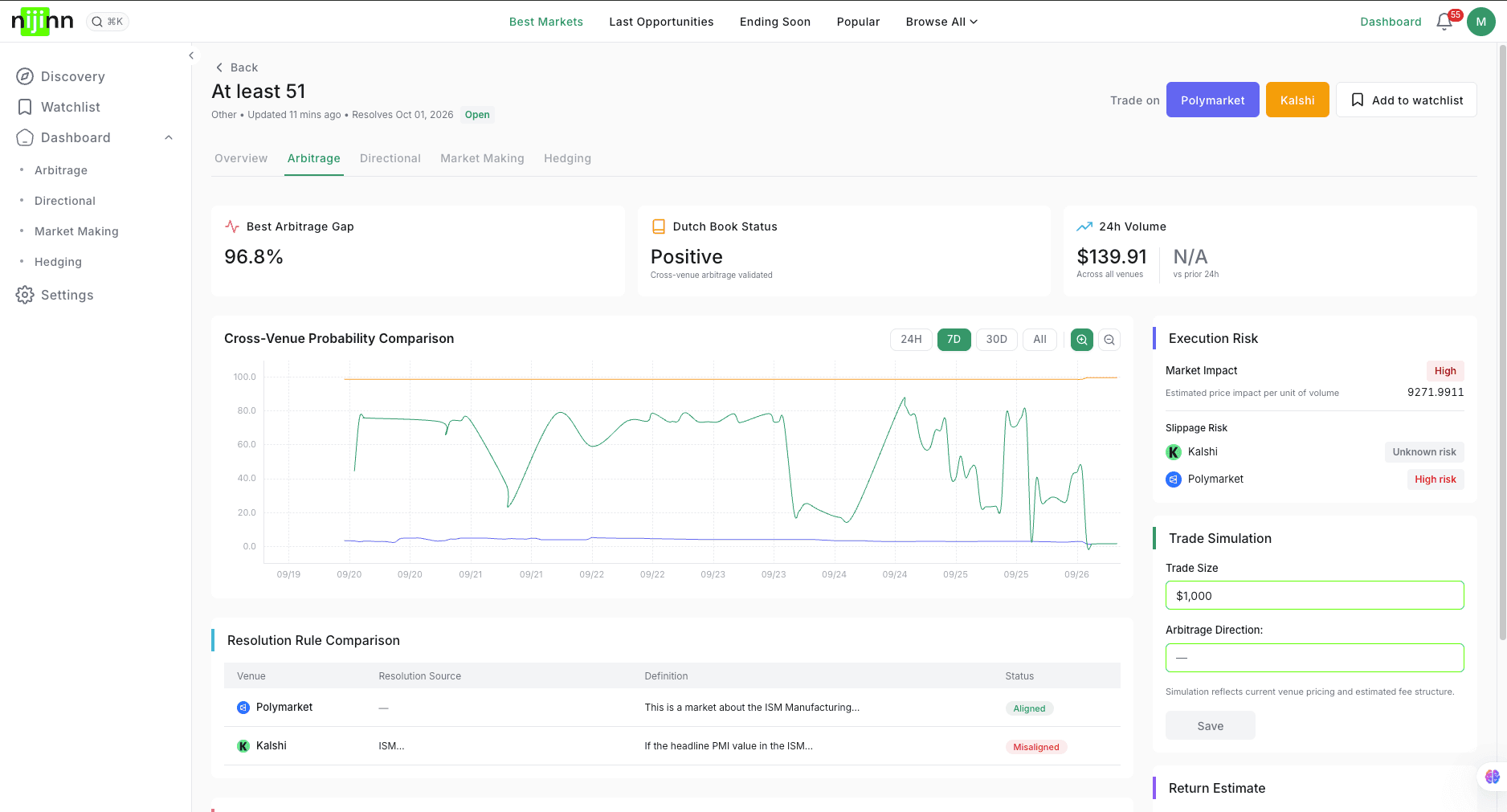
Task: Open the user avatar M menu
Action: tap(1480, 22)
